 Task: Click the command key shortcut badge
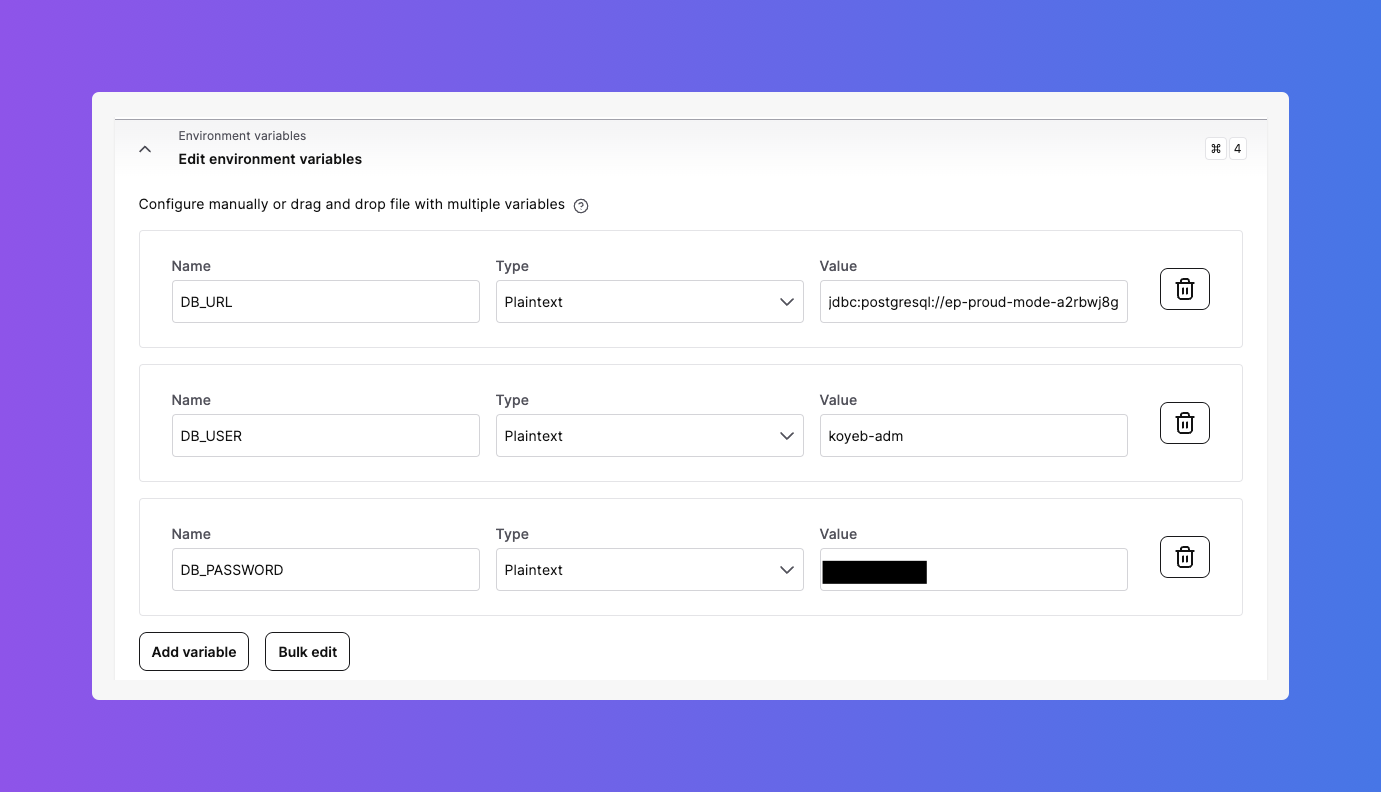pyautogui.click(x=1215, y=148)
